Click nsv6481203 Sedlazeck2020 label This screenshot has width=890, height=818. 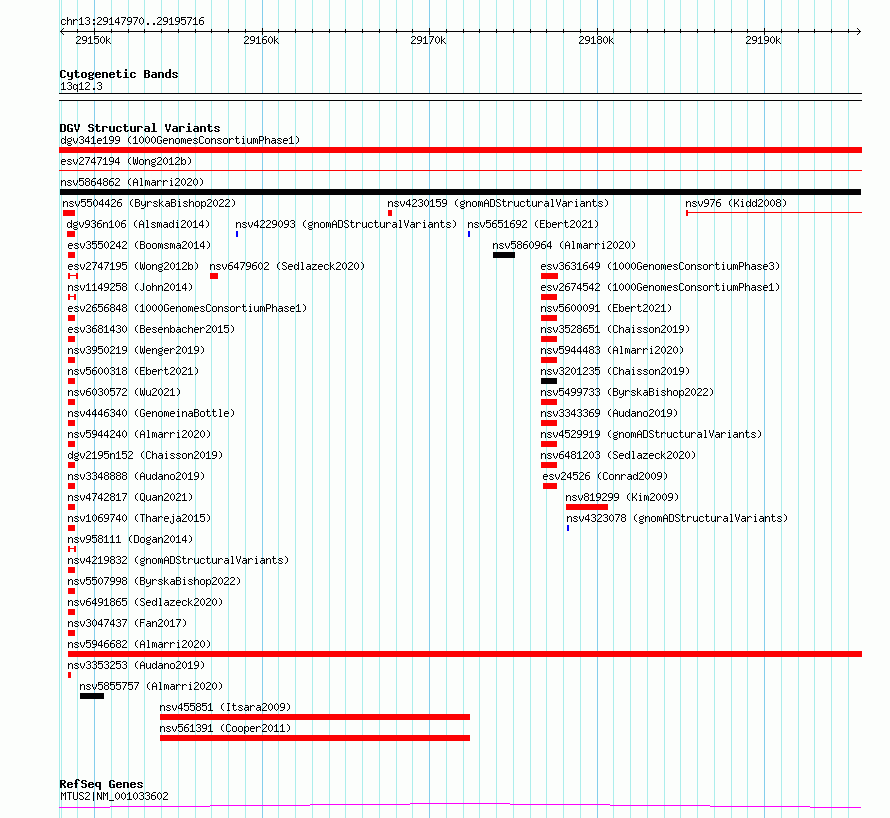pyautogui.click(x=618, y=455)
